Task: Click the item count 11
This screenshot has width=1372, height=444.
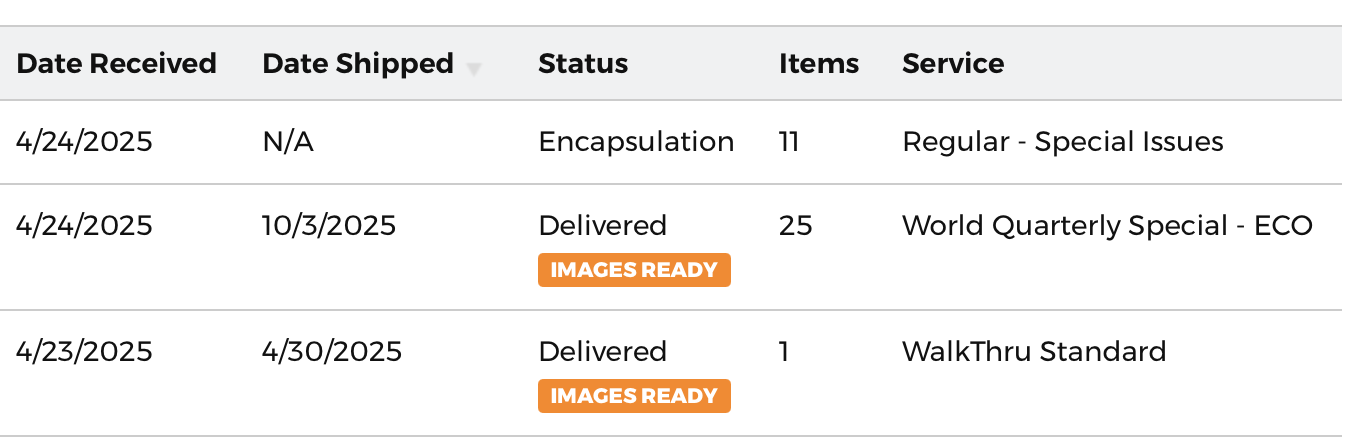Action: 789,142
